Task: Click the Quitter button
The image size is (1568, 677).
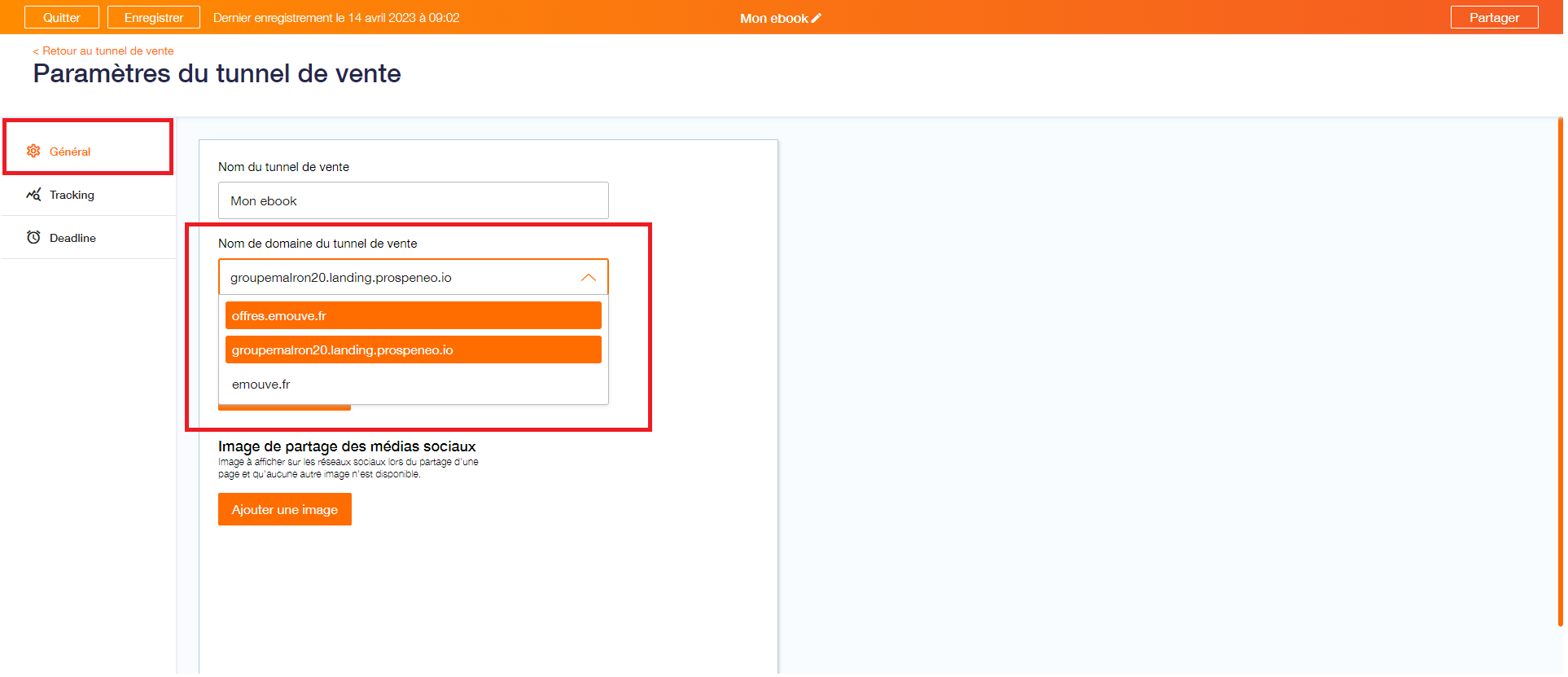Action: click(x=62, y=17)
